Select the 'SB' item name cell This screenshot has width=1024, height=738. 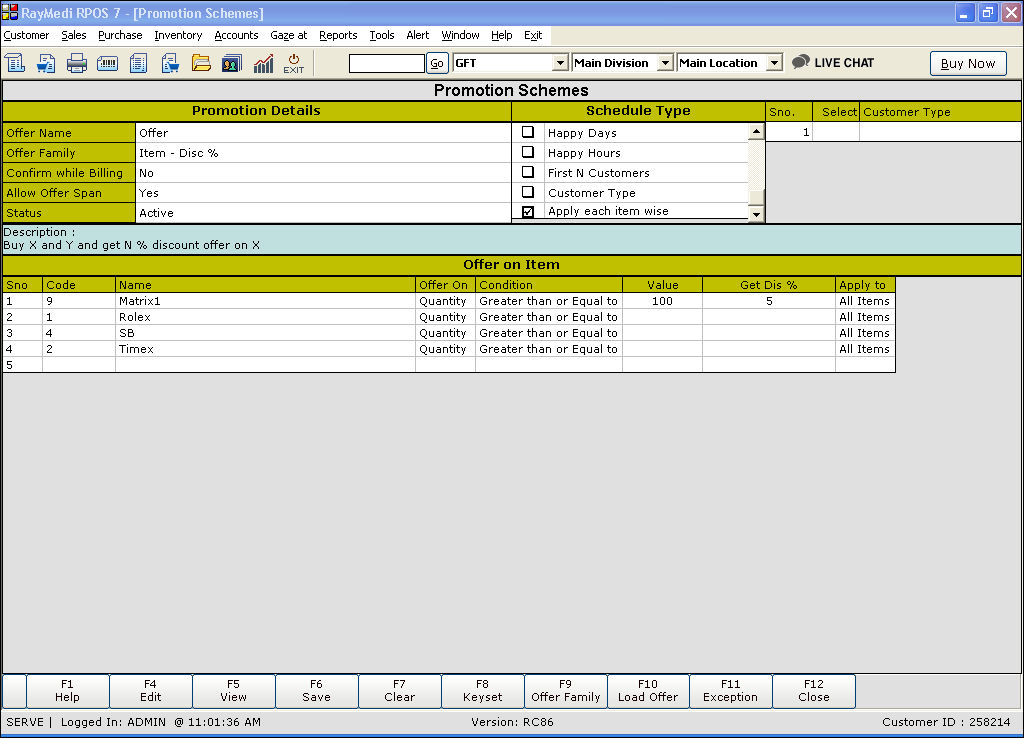tap(265, 333)
